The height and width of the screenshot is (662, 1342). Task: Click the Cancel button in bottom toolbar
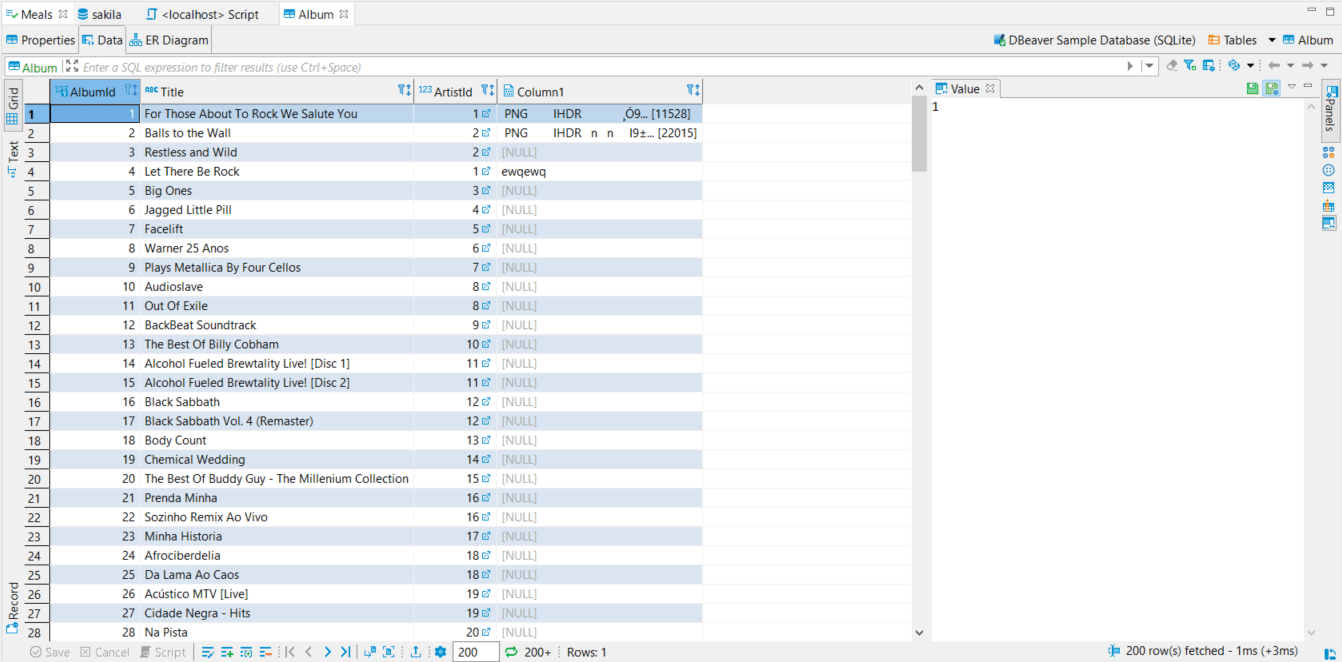pos(105,652)
